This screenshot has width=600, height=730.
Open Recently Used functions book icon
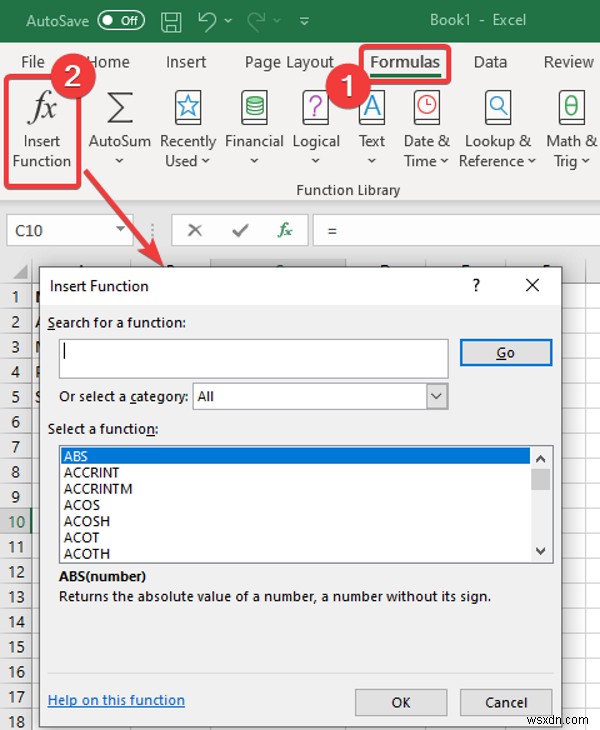click(188, 108)
